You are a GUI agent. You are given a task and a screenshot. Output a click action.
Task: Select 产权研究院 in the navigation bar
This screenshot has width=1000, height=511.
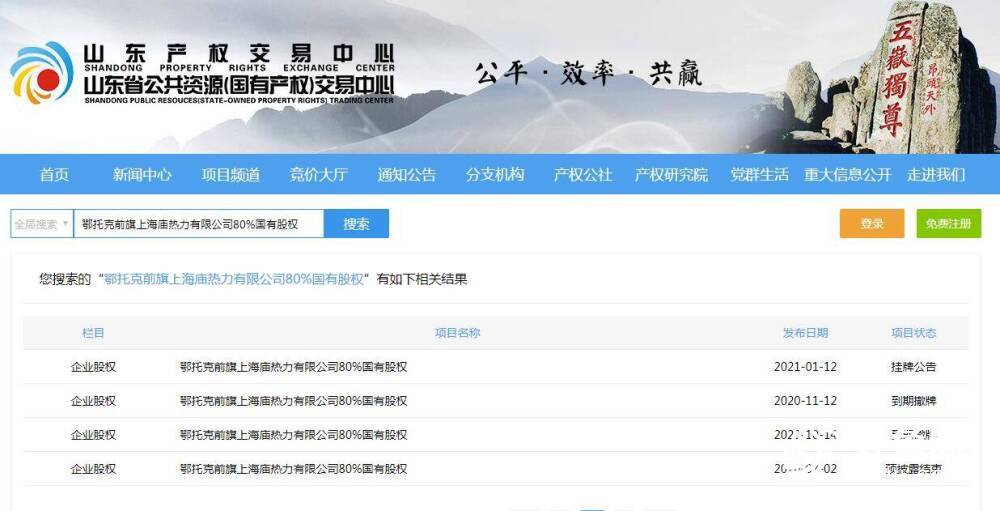(x=671, y=175)
